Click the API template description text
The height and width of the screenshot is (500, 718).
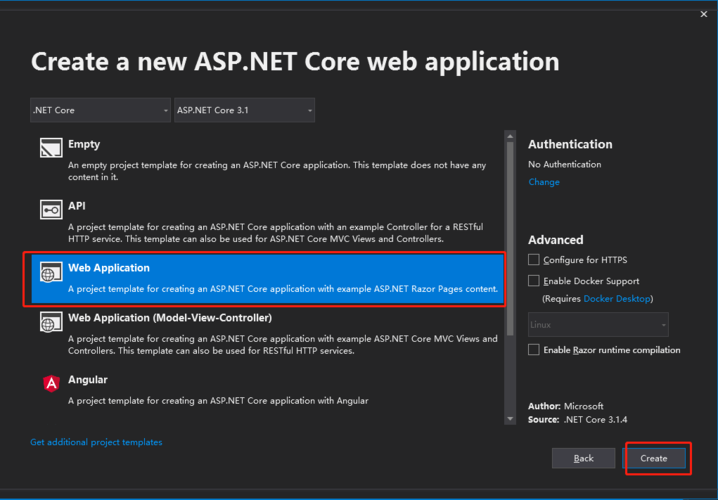coord(276,233)
